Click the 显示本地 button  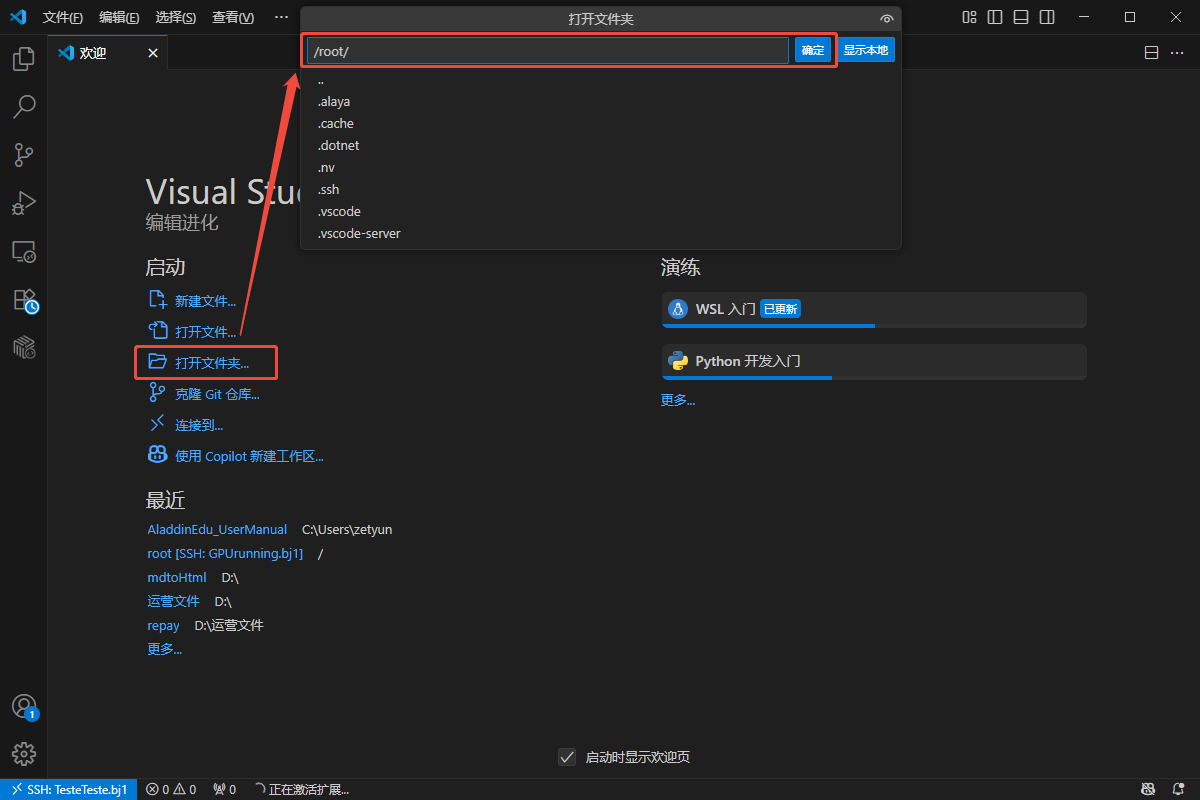(x=865, y=50)
